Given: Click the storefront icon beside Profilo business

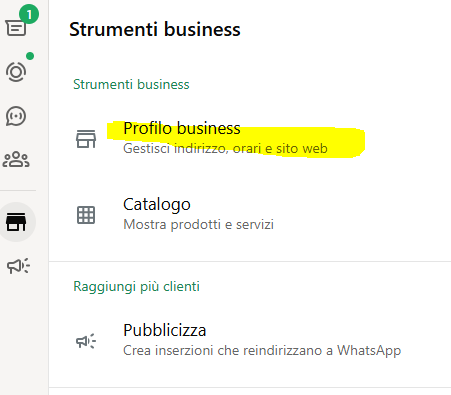Looking at the screenshot, I should (x=86, y=139).
